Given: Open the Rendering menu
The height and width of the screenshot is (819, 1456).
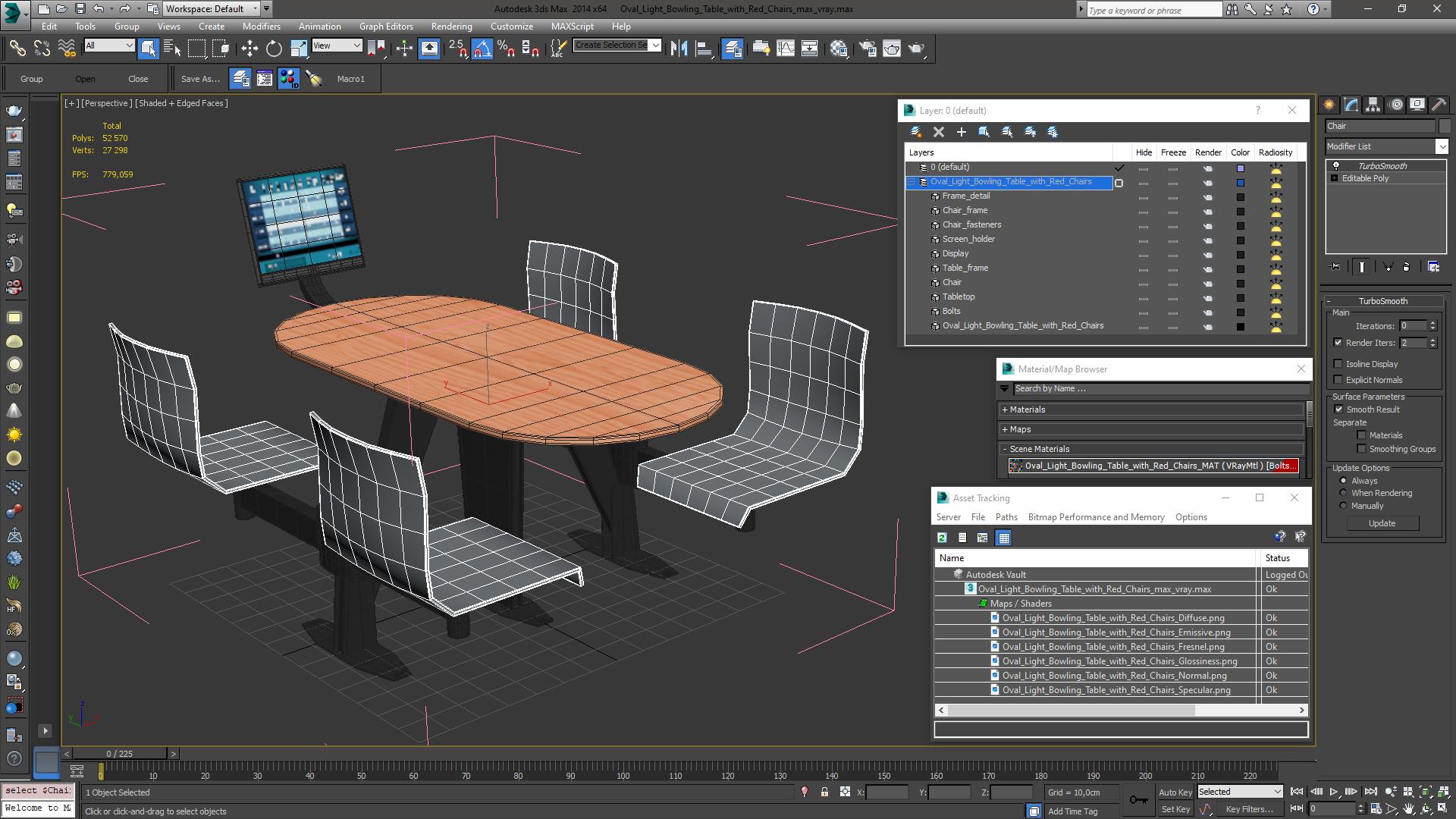Looking at the screenshot, I should [451, 26].
